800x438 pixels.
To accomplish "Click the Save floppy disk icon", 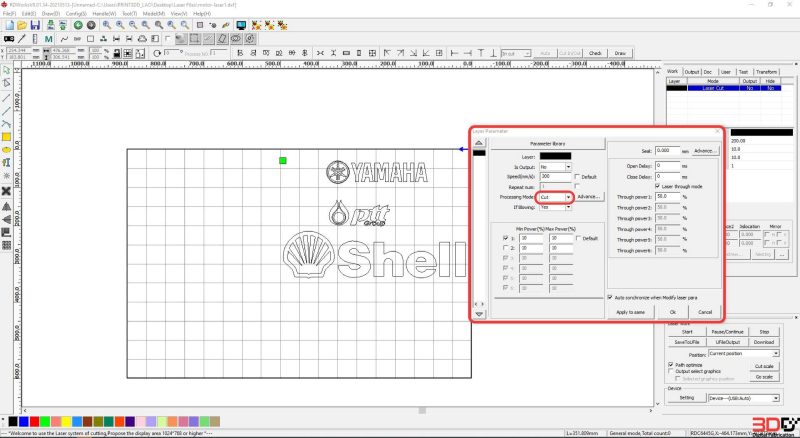I will click(35, 25).
